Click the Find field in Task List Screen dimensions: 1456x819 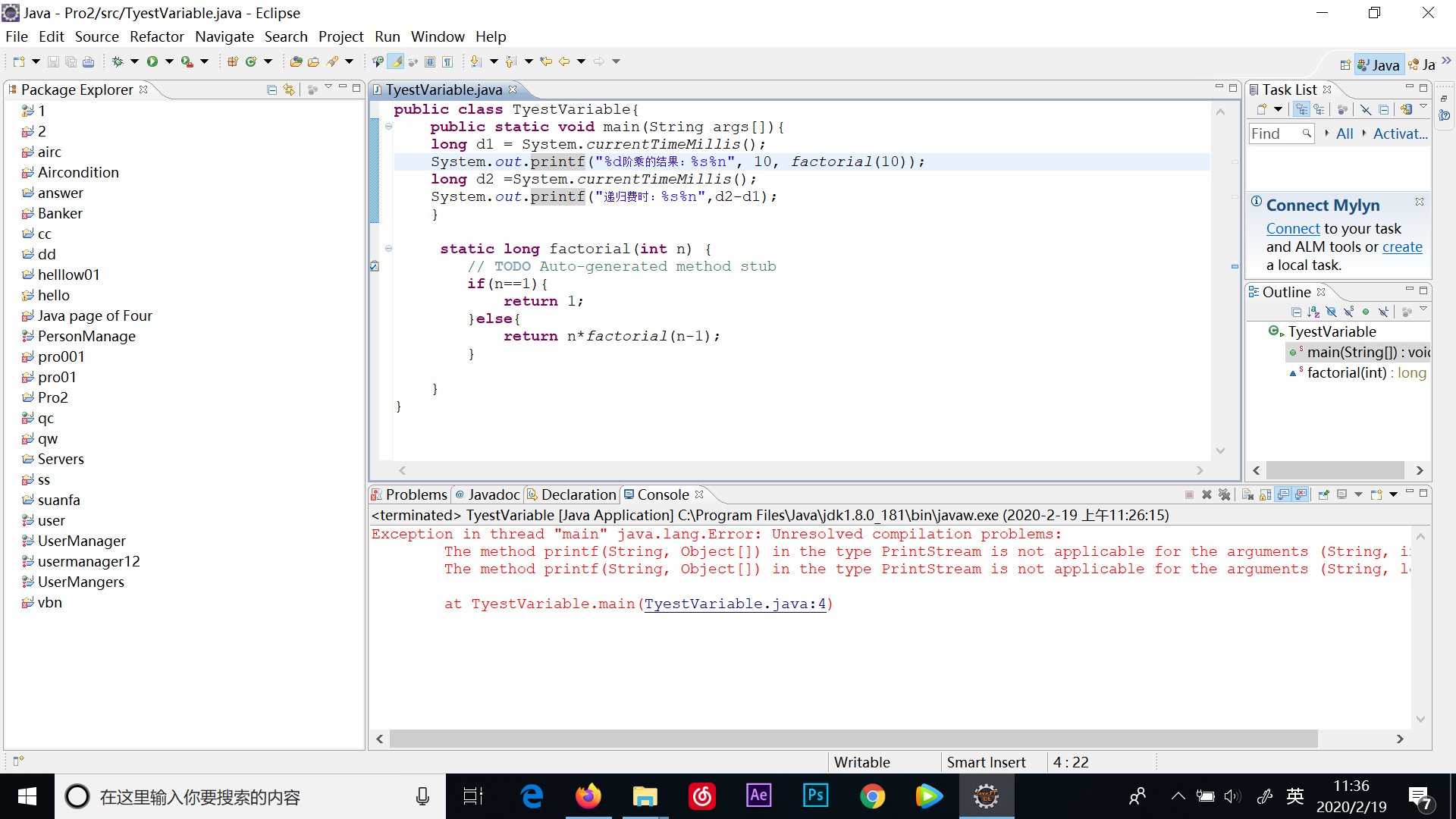tap(1278, 133)
